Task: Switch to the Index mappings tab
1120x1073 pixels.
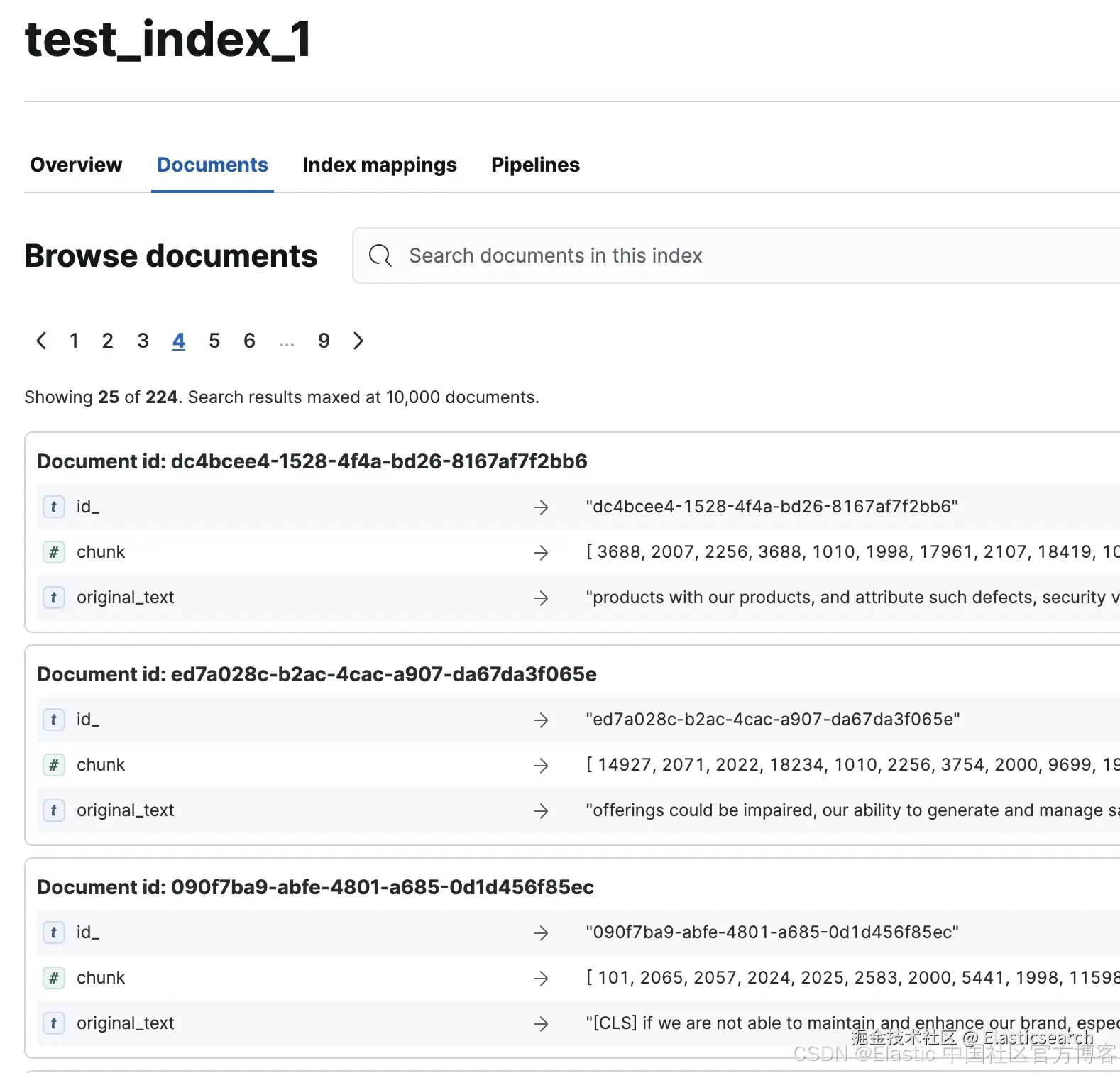Action: tap(379, 165)
